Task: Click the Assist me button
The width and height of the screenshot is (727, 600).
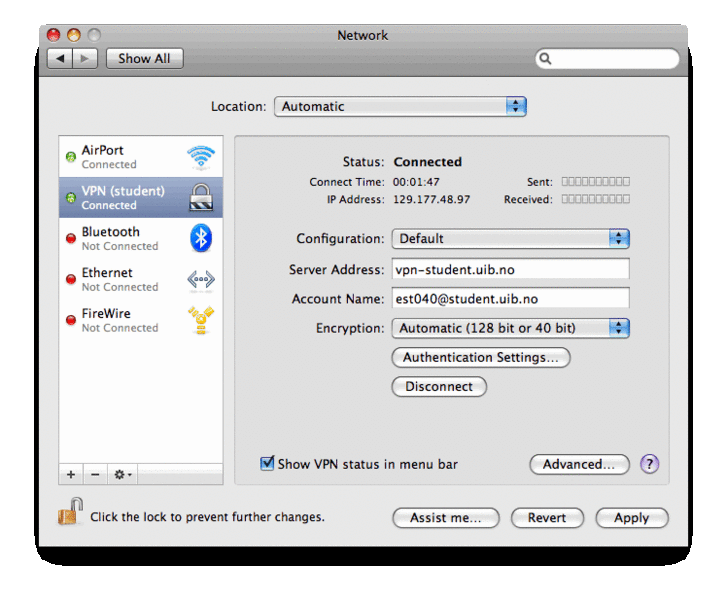Action: tap(446, 517)
